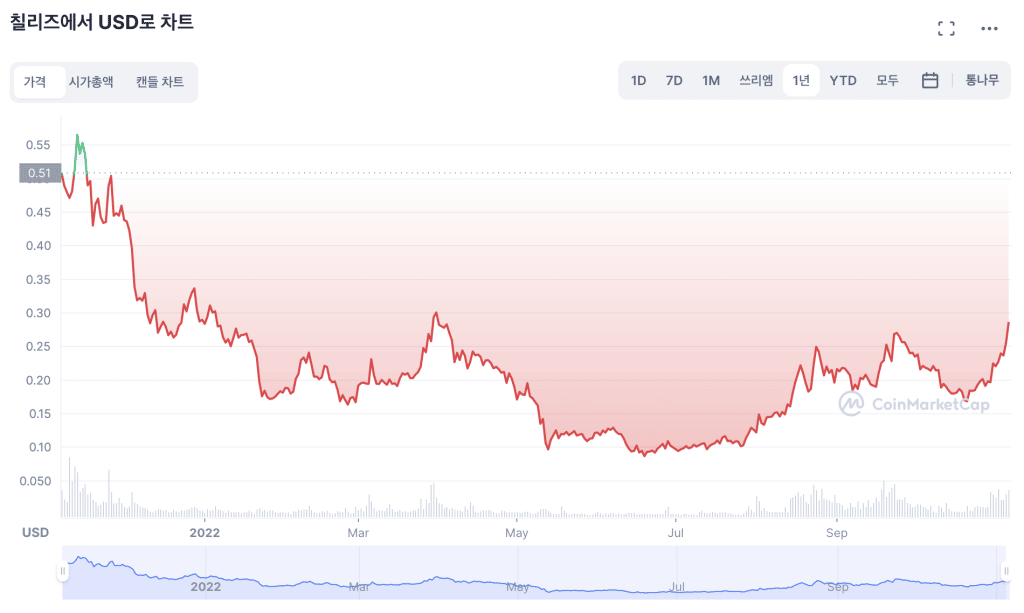Open fullscreen chart view icon
Viewport: 1024px width, 613px height.
946,28
